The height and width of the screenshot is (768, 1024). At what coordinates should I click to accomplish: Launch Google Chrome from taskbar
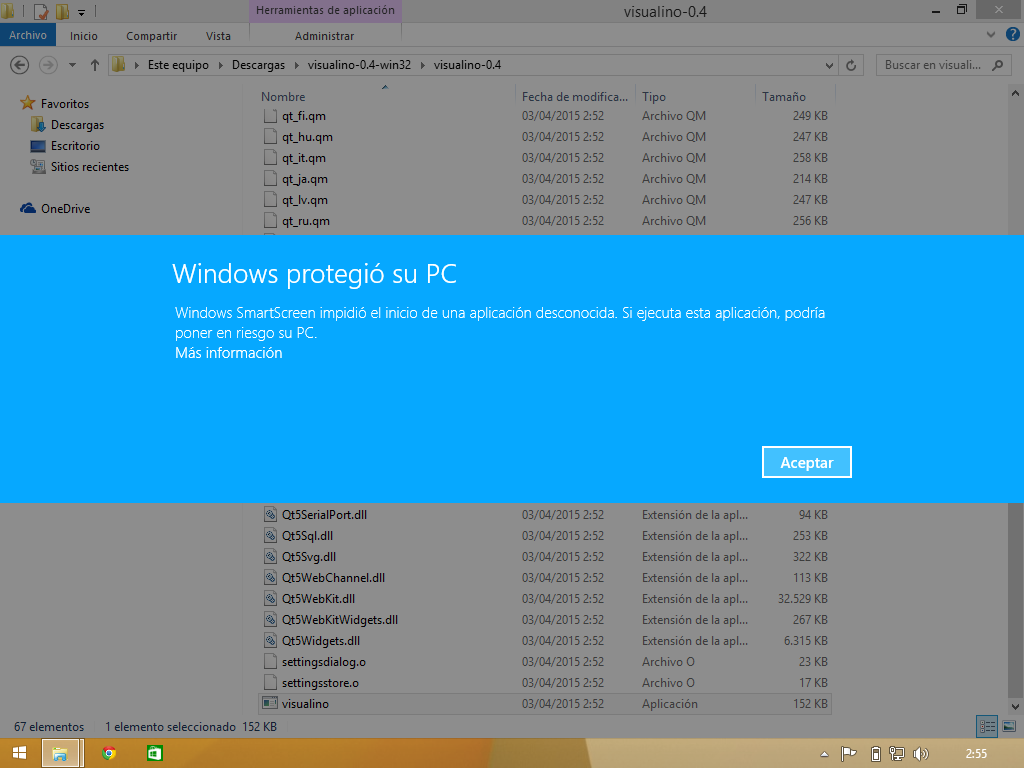pos(109,753)
